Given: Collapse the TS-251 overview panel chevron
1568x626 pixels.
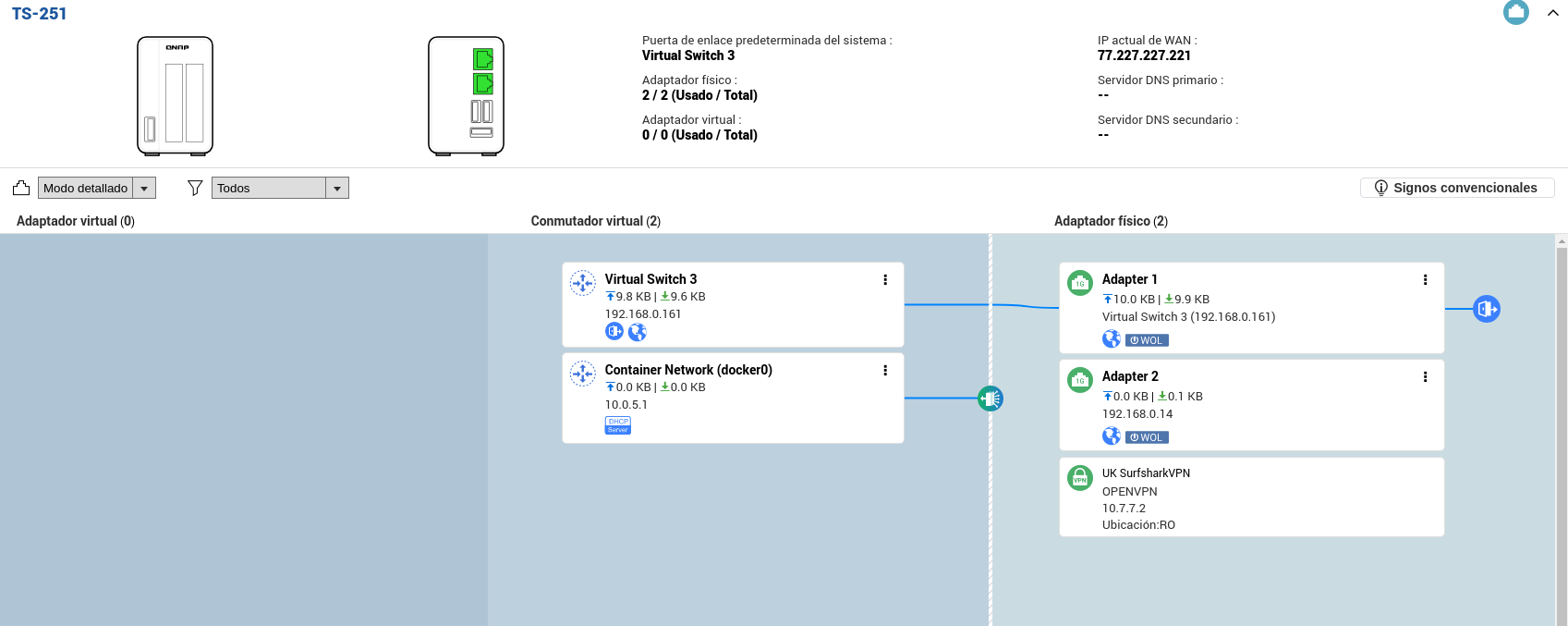Looking at the screenshot, I should pos(1553,13).
